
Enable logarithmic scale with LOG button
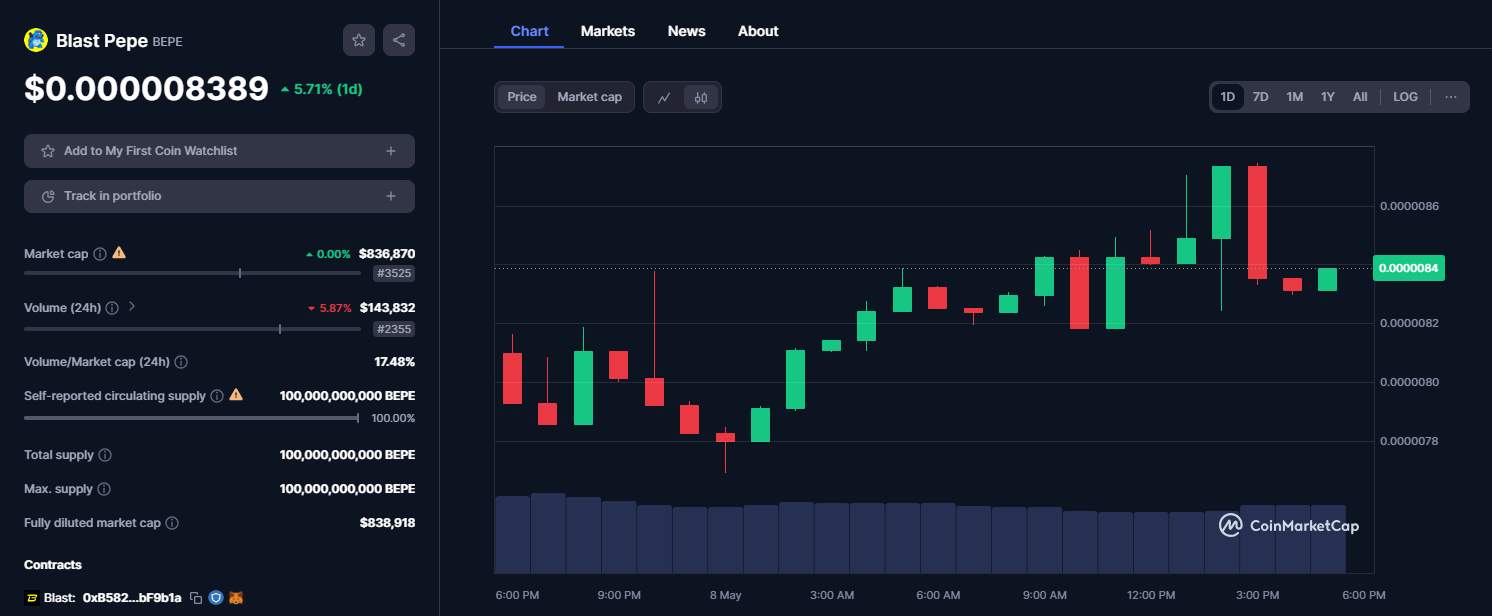(1405, 96)
